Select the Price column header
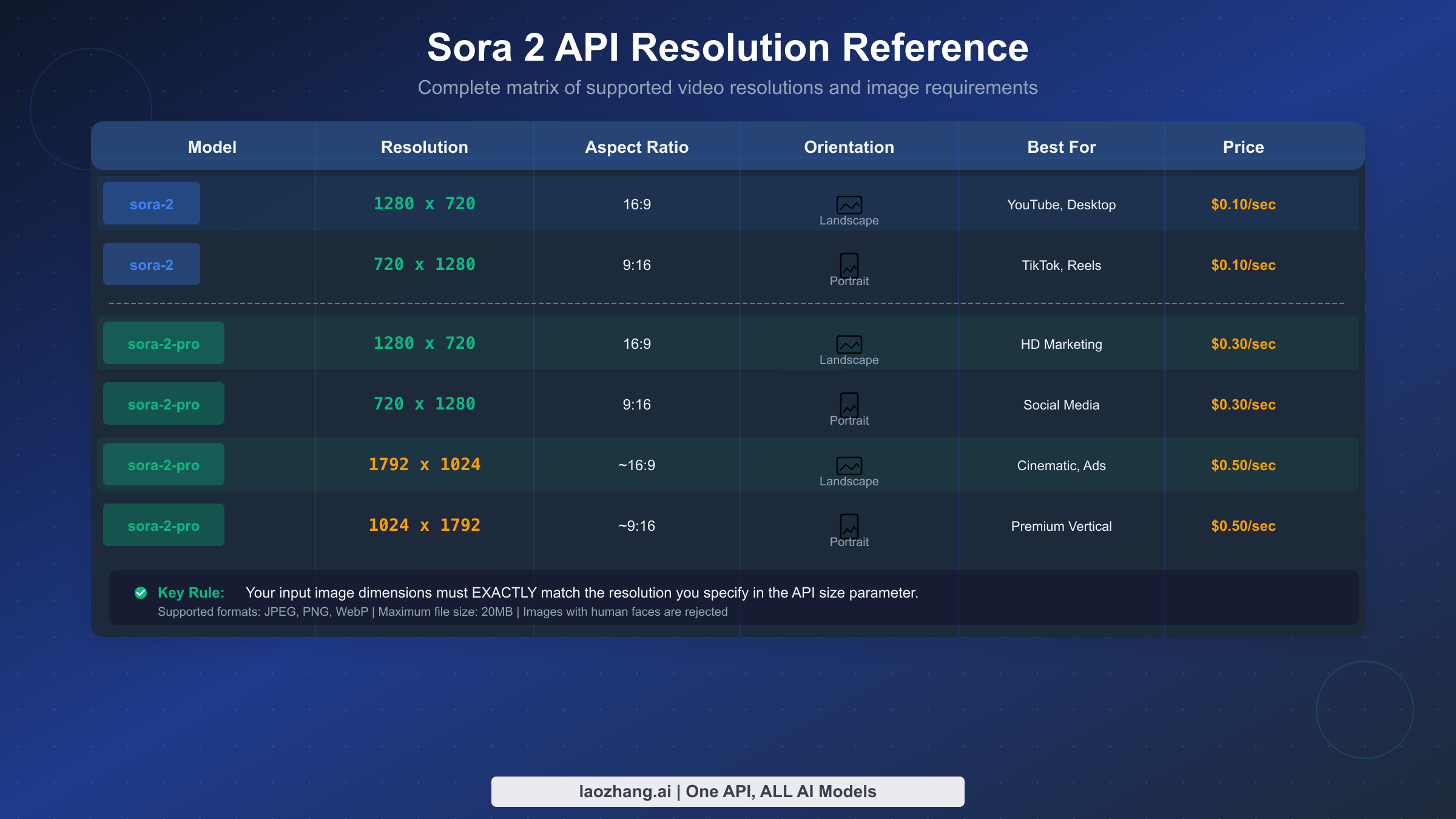The image size is (1456, 819). [1242, 147]
